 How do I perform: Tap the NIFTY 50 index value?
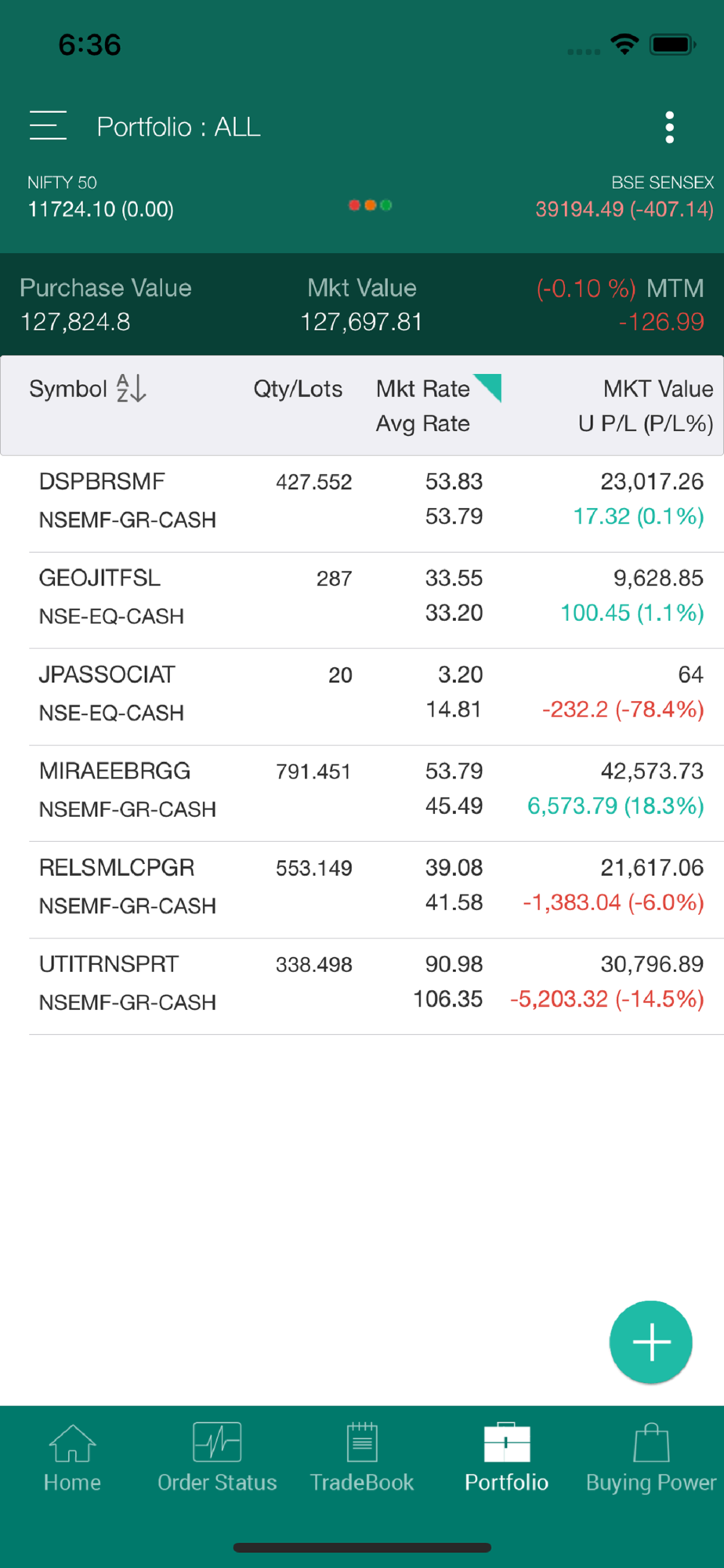pyautogui.click(x=101, y=209)
